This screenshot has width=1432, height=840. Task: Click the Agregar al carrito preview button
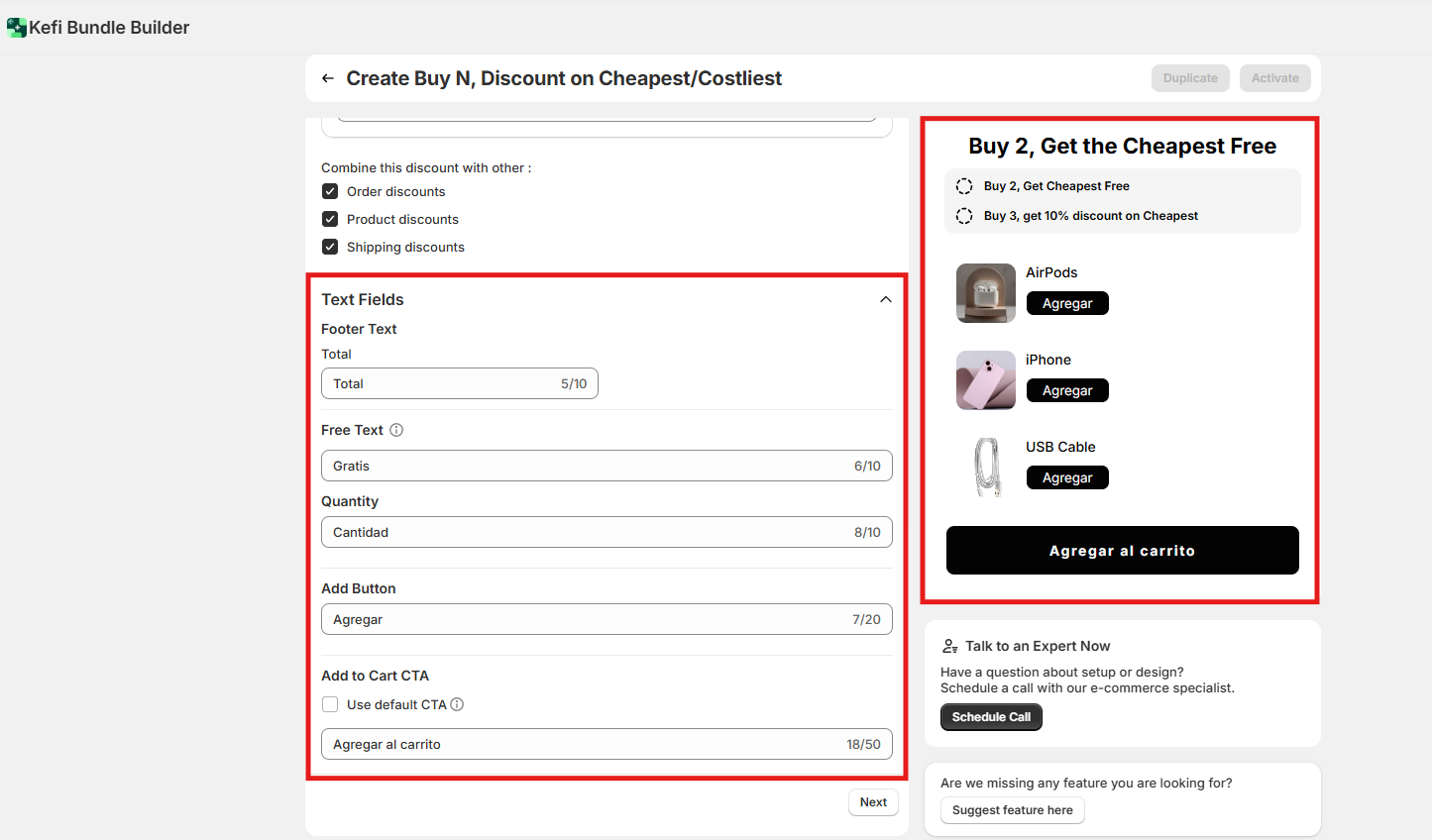pos(1122,551)
